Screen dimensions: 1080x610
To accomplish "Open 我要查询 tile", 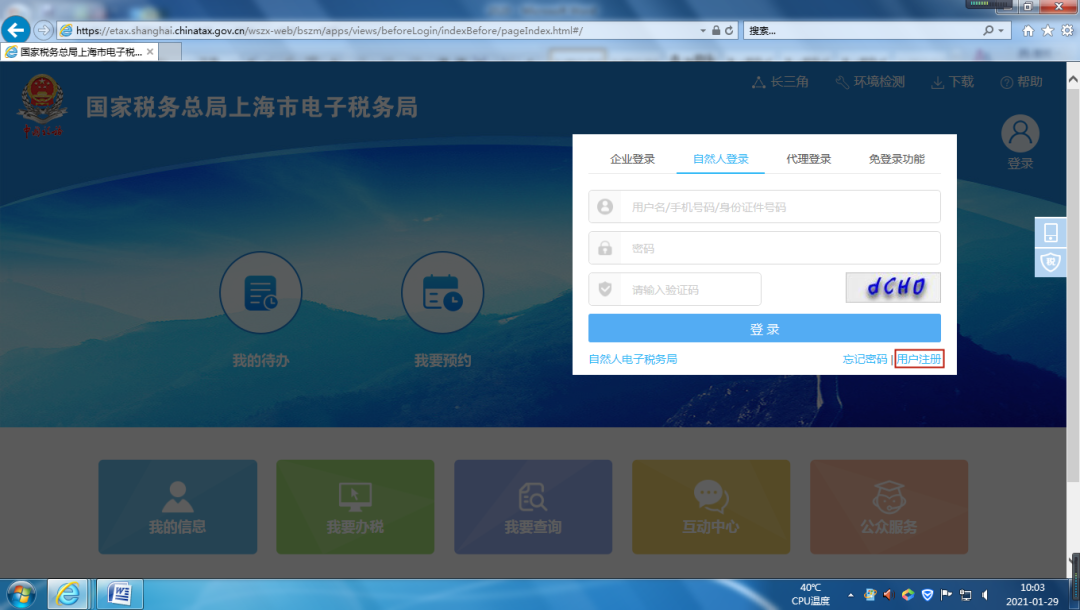I will tap(533, 507).
